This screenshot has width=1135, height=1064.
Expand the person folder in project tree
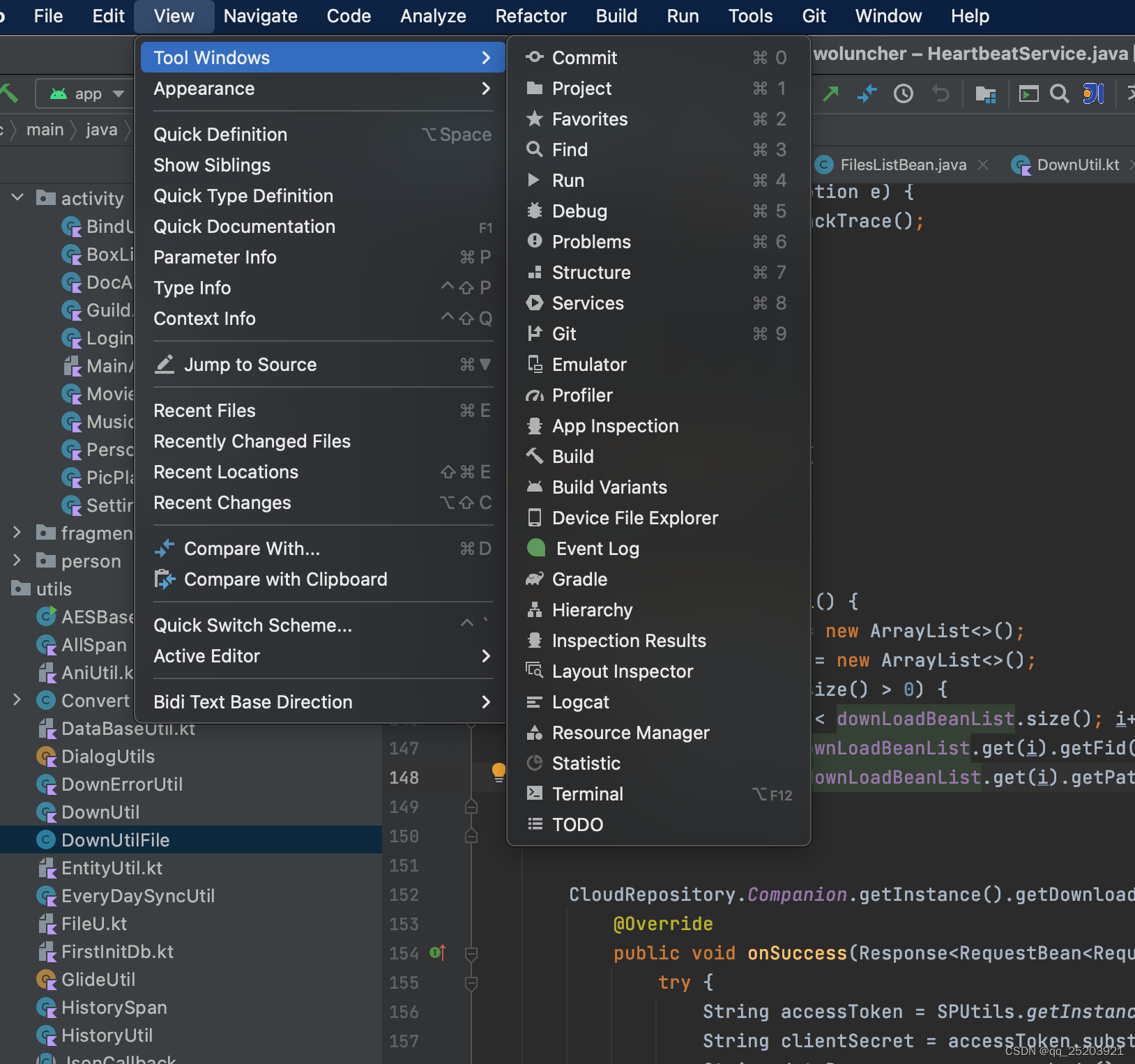tap(18, 561)
